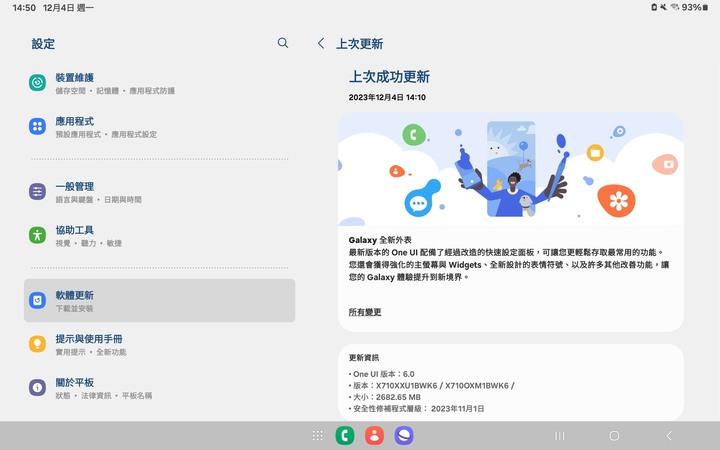Tap the status bar date 12月4日 週一
This screenshot has height=450, width=720.
click(x=68, y=7)
